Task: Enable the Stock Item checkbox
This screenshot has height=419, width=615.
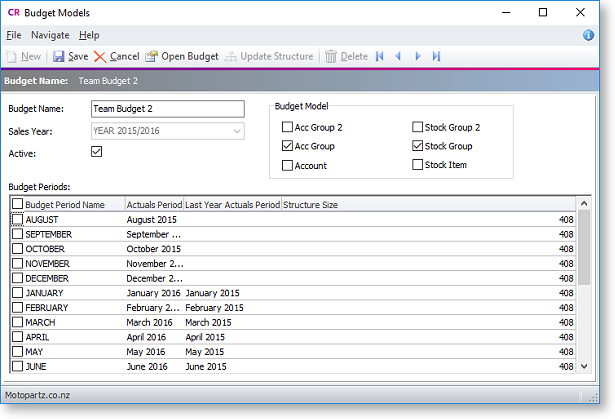Action: point(418,164)
